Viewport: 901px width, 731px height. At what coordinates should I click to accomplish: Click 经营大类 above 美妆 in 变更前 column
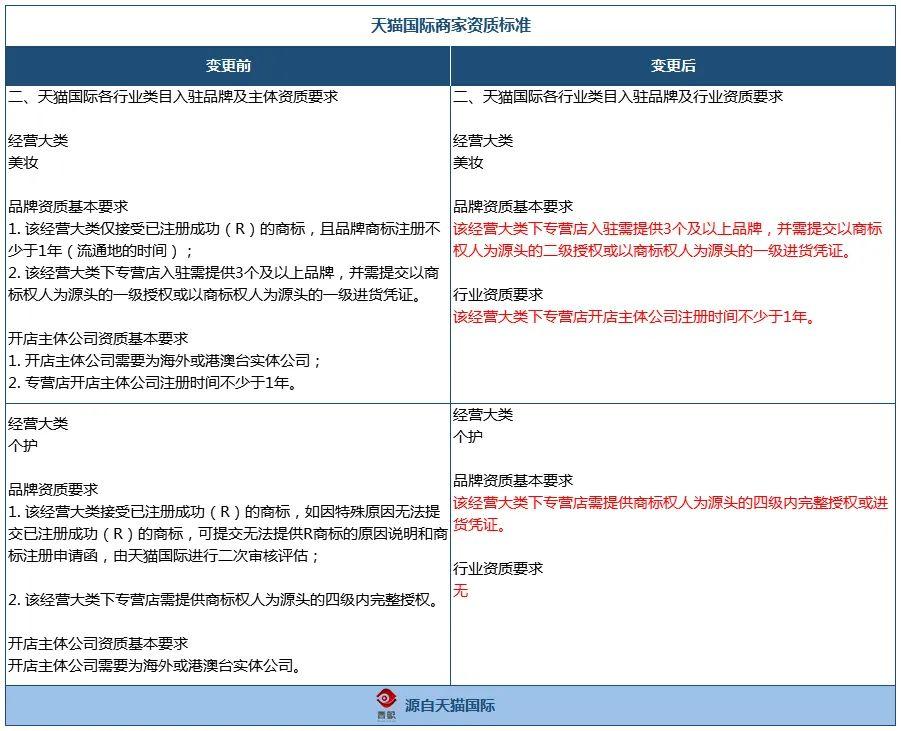[38, 141]
